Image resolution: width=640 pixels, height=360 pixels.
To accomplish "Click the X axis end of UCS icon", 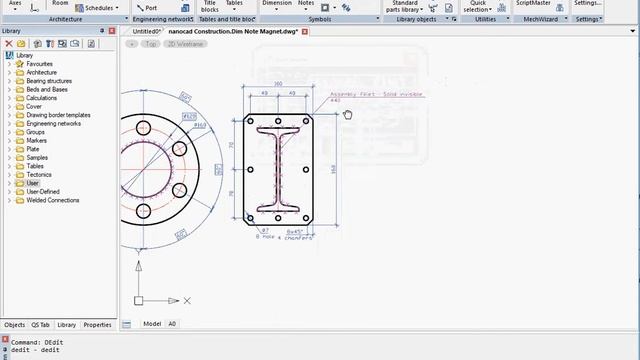I will pos(187,301).
